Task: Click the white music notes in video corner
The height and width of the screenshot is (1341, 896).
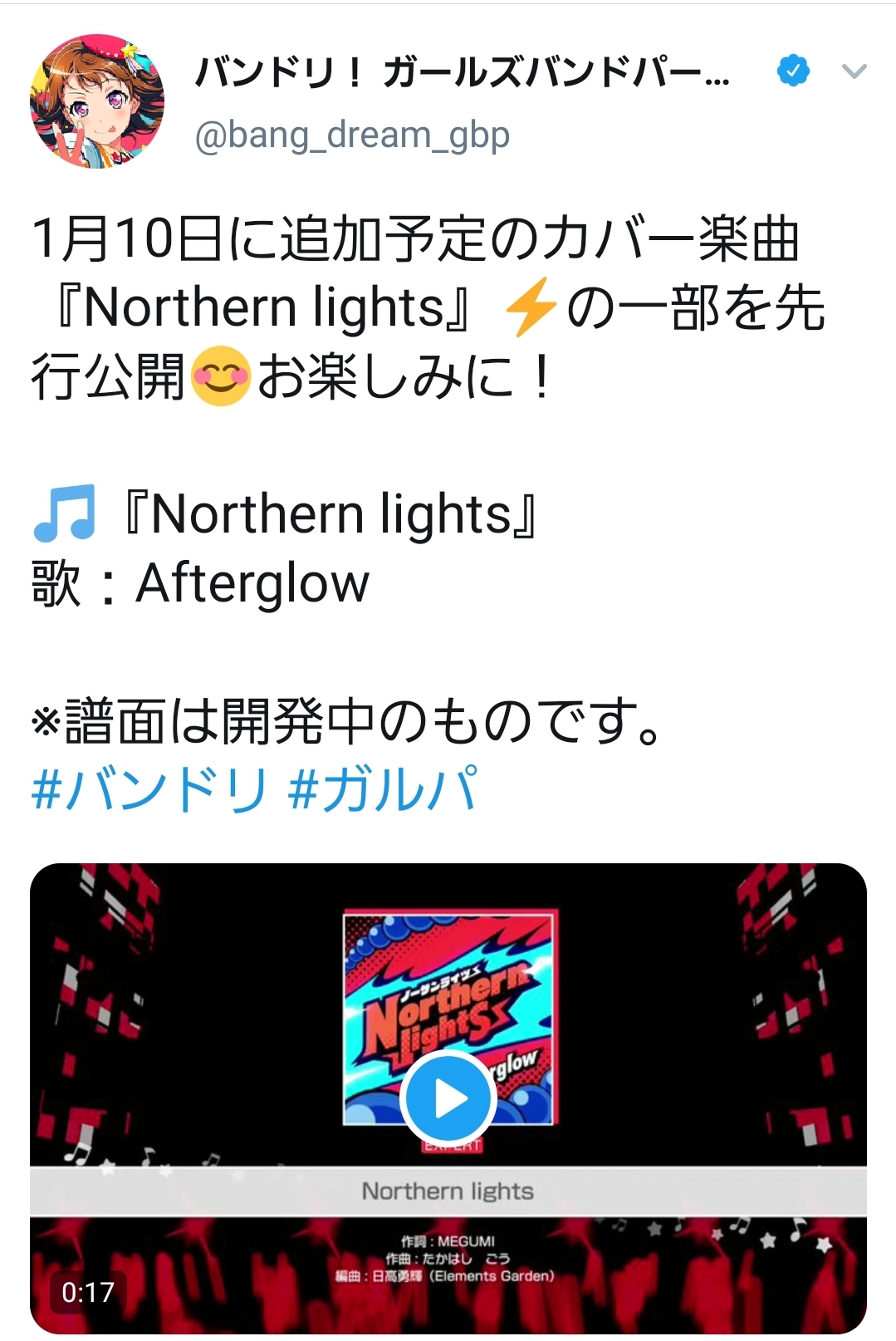Action: [x=141, y=1157]
